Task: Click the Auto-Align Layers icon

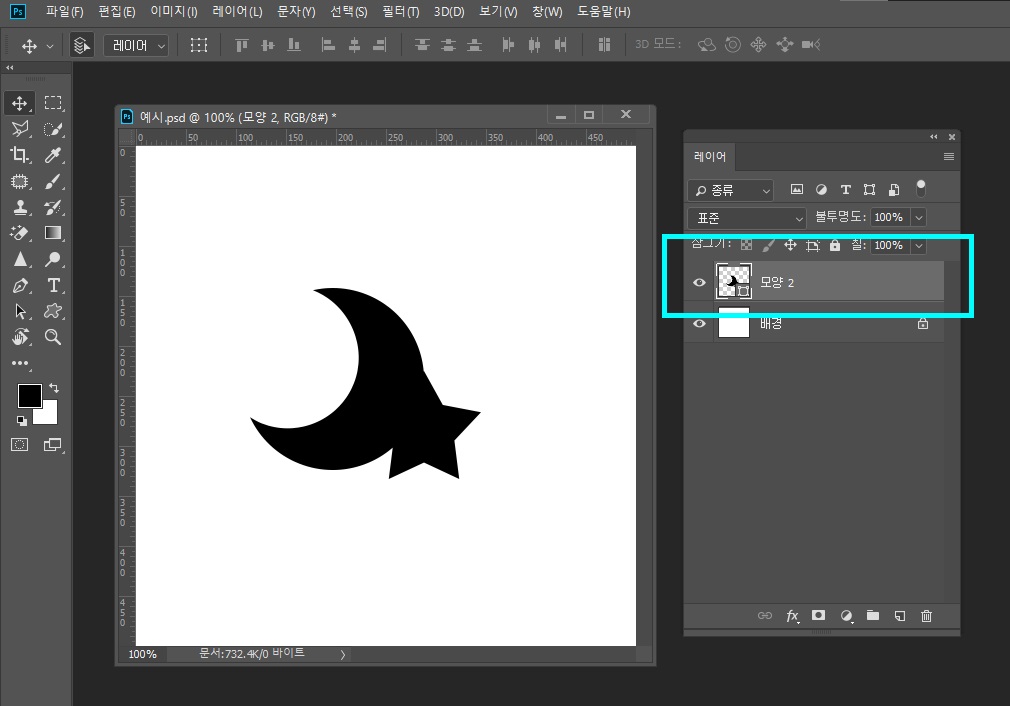Action: pos(604,44)
